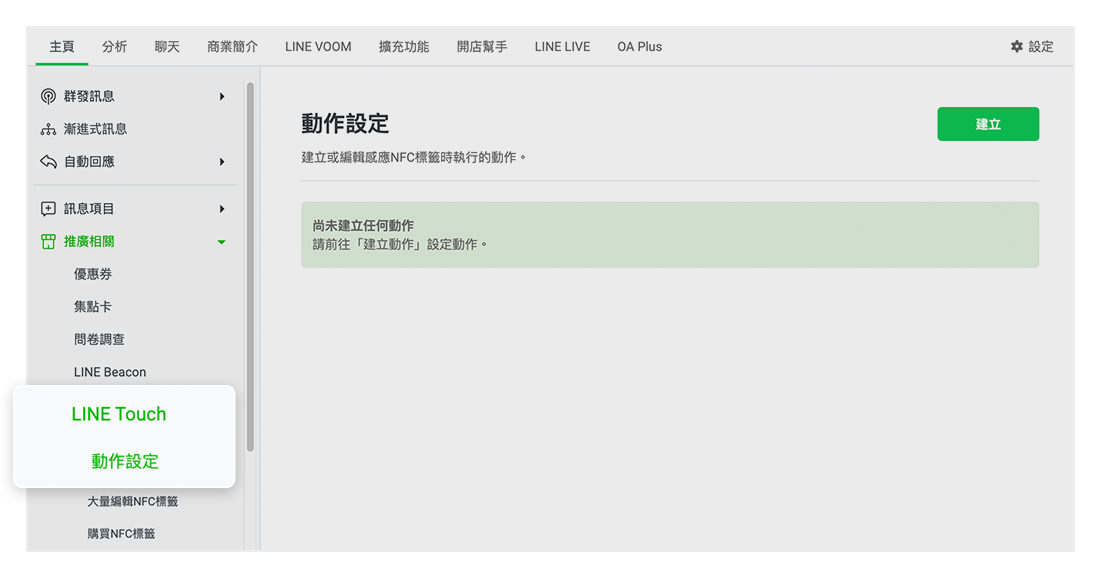
Task: Open LINE Beacon in the sidebar
Action: click(x=110, y=372)
